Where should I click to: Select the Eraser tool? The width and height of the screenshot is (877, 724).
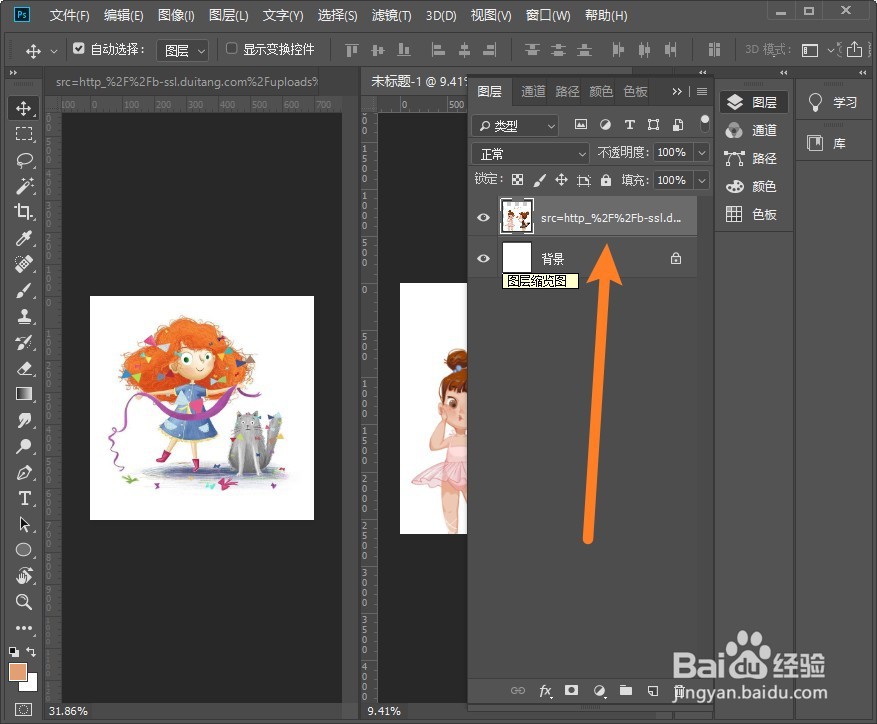point(23,368)
